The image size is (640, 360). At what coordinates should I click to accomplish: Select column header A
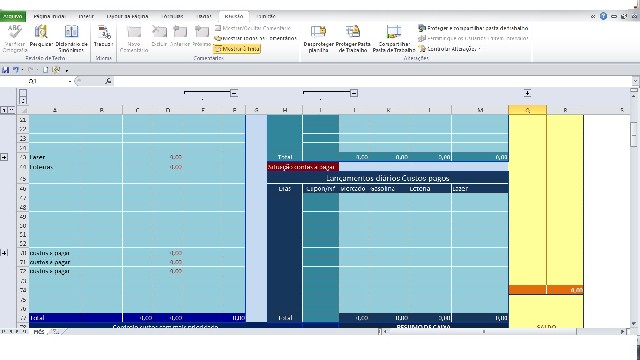pos(55,110)
